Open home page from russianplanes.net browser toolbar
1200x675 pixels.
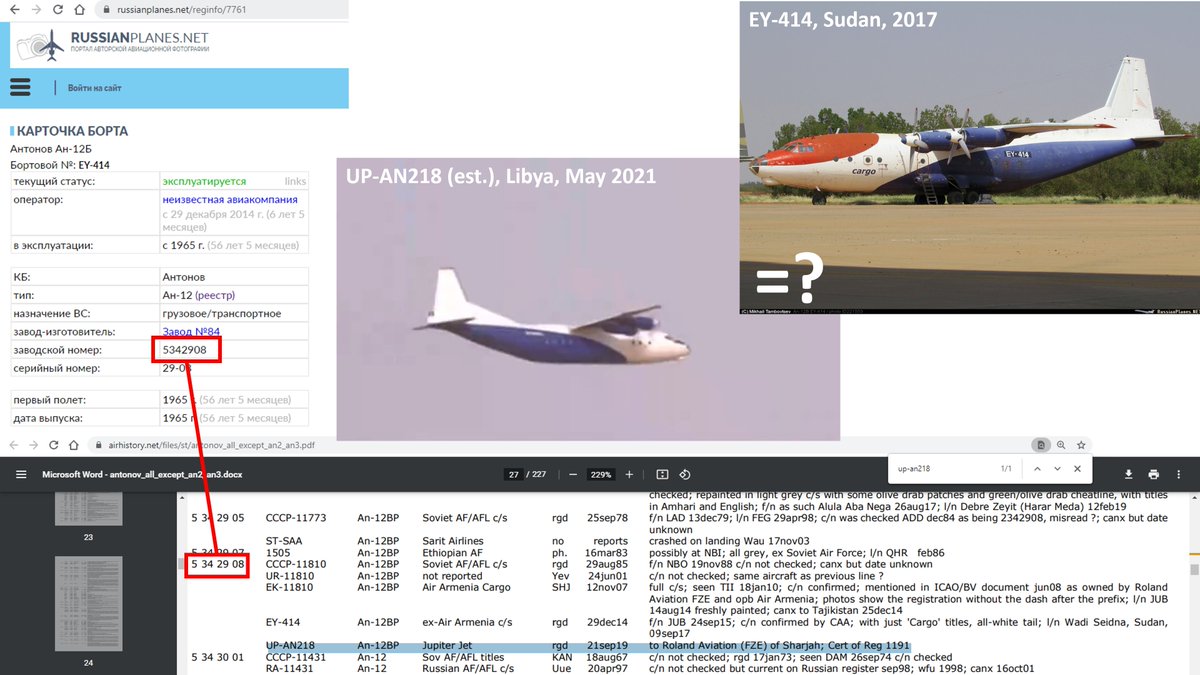80,9
